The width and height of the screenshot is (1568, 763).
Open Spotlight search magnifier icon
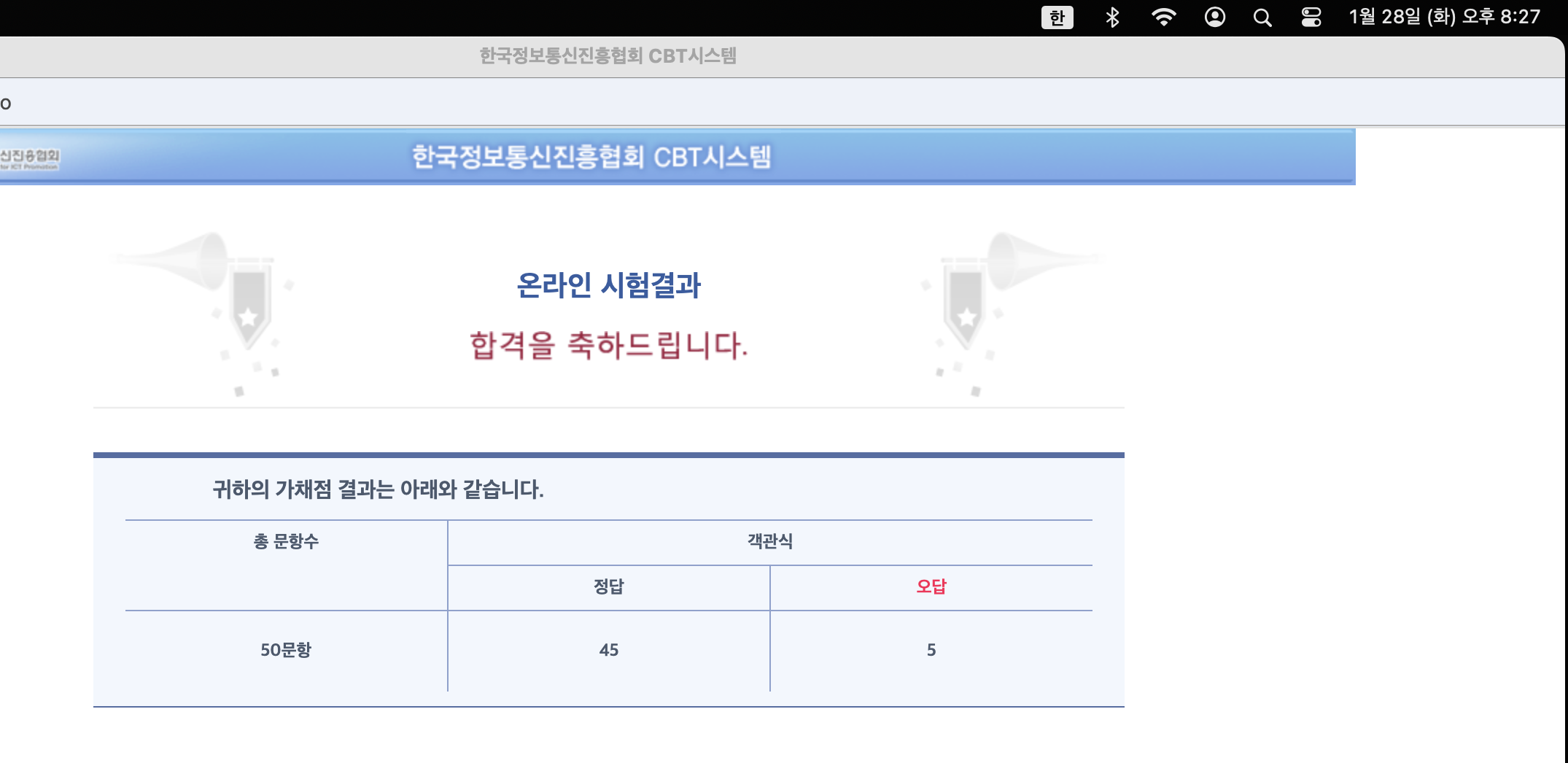1262,18
